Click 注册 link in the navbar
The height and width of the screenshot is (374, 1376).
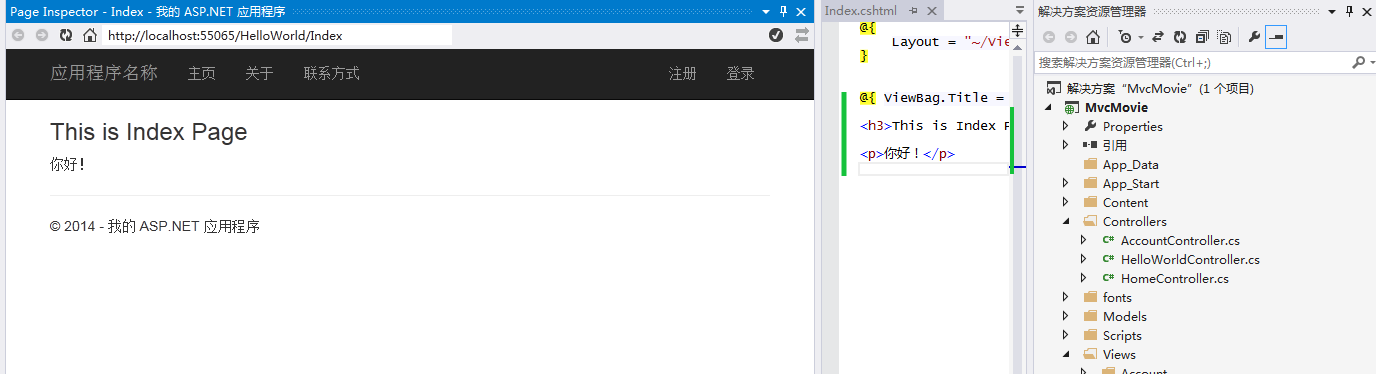point(683,74)
